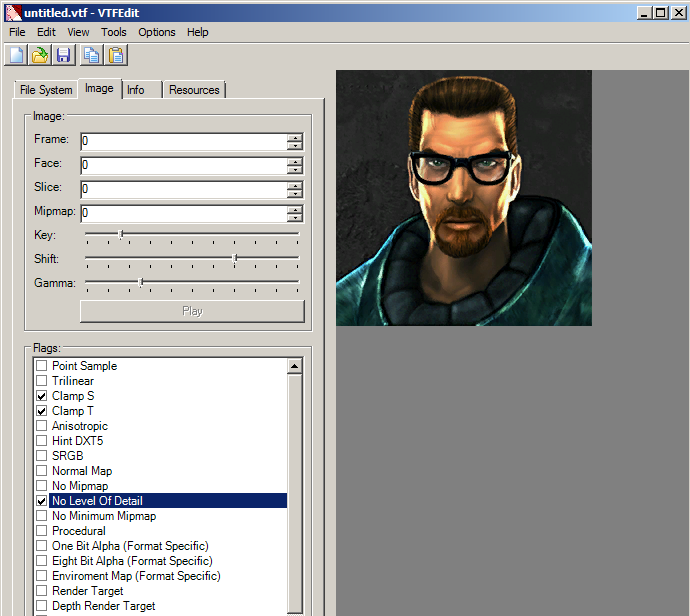Check the One Bit Alpha flag
690x616 pixels.
click(41, 546)
